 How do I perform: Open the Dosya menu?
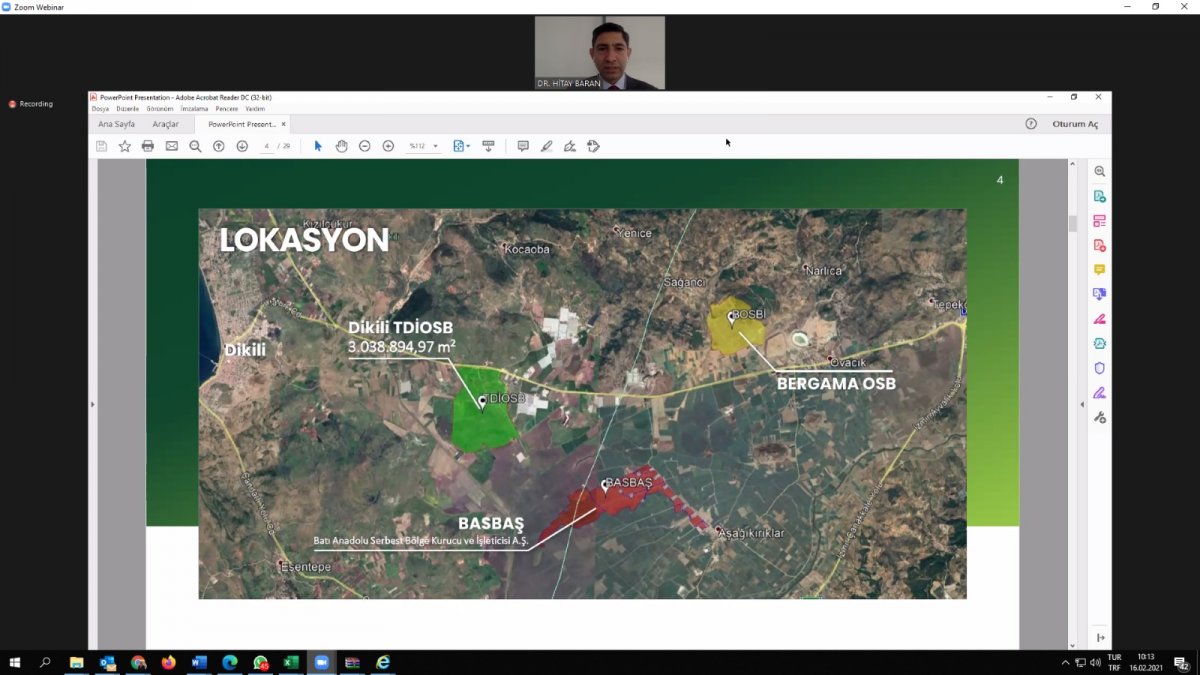(x=100, y=108)
